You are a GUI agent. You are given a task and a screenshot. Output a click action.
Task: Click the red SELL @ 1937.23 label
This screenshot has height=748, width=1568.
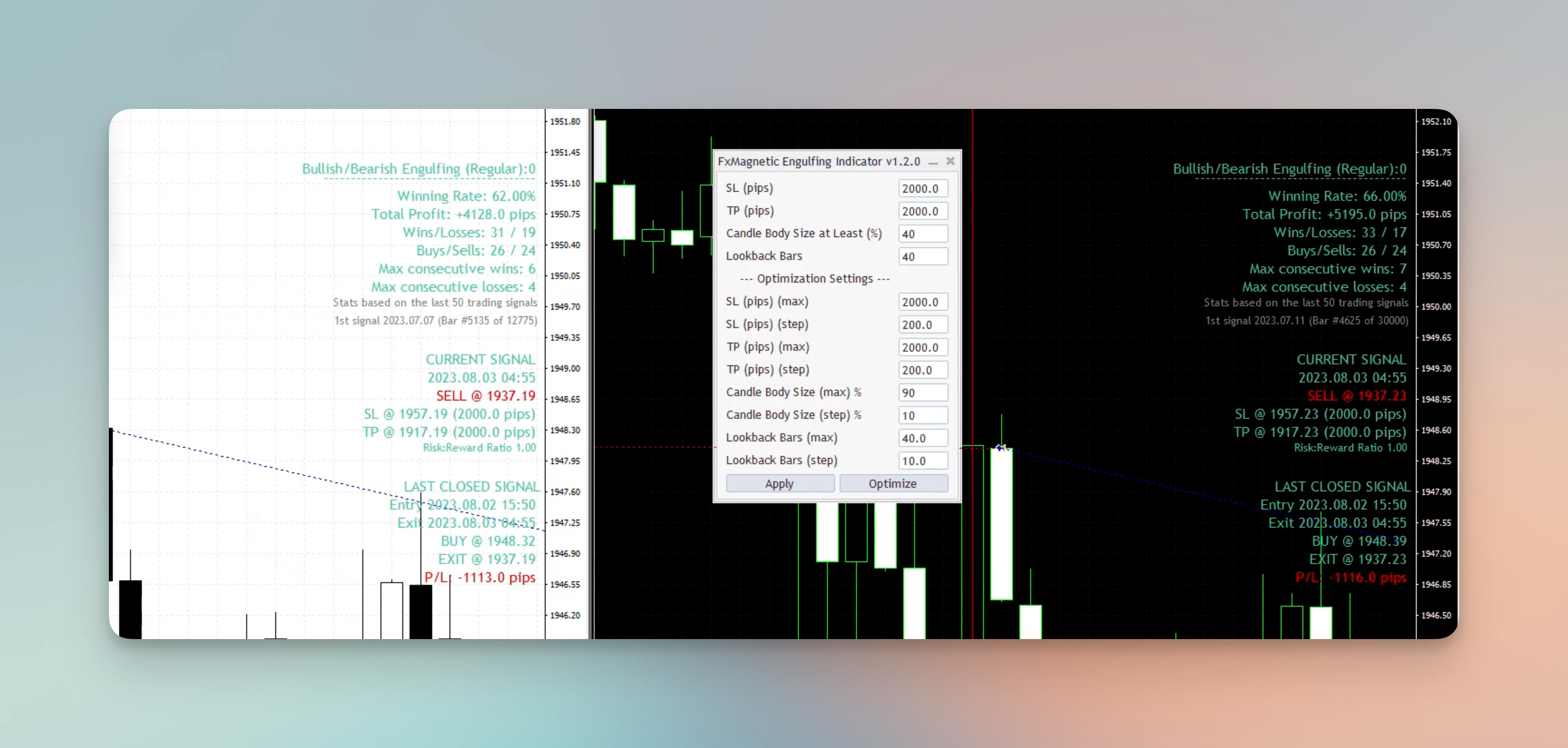[x=1357, y=396]
